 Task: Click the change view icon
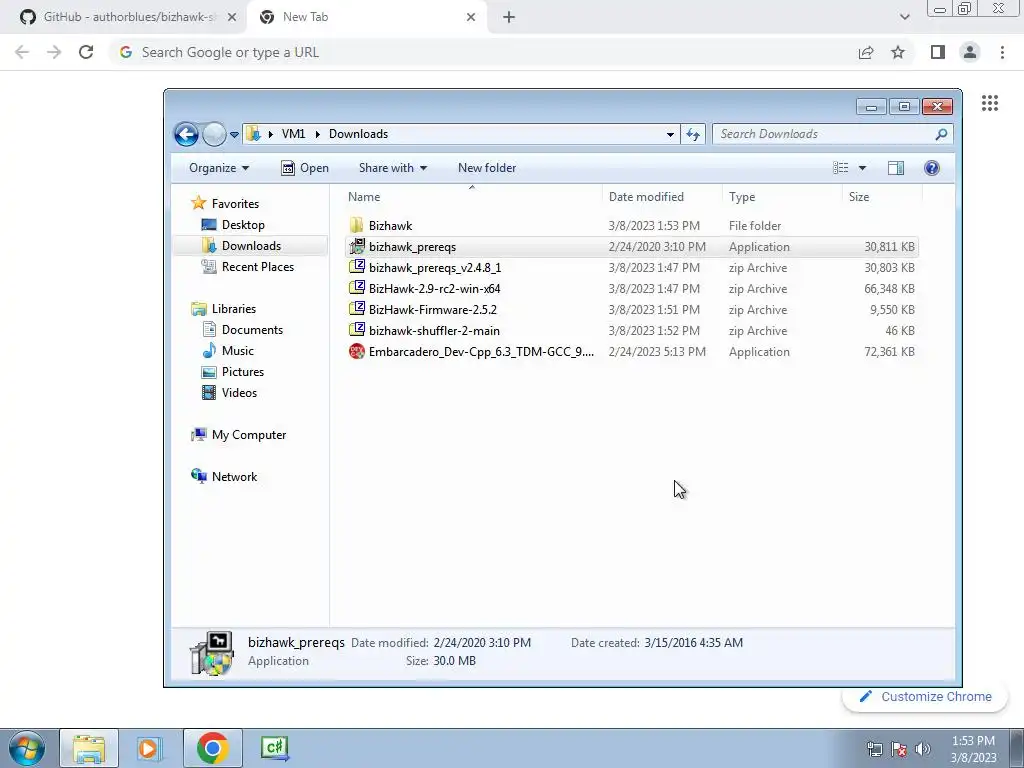coord(840,168)
